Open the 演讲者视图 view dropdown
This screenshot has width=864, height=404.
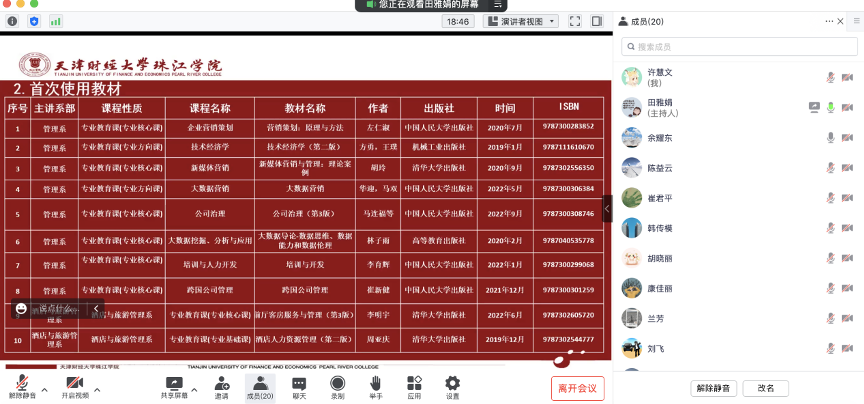pos(520,20)
